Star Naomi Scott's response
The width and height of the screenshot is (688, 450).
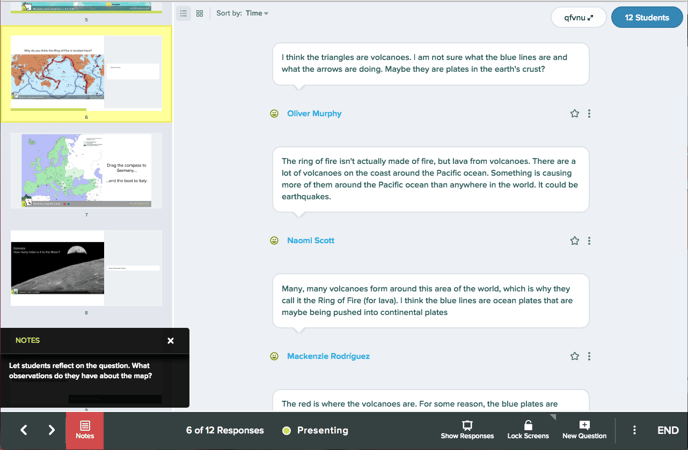click(574, 241)
